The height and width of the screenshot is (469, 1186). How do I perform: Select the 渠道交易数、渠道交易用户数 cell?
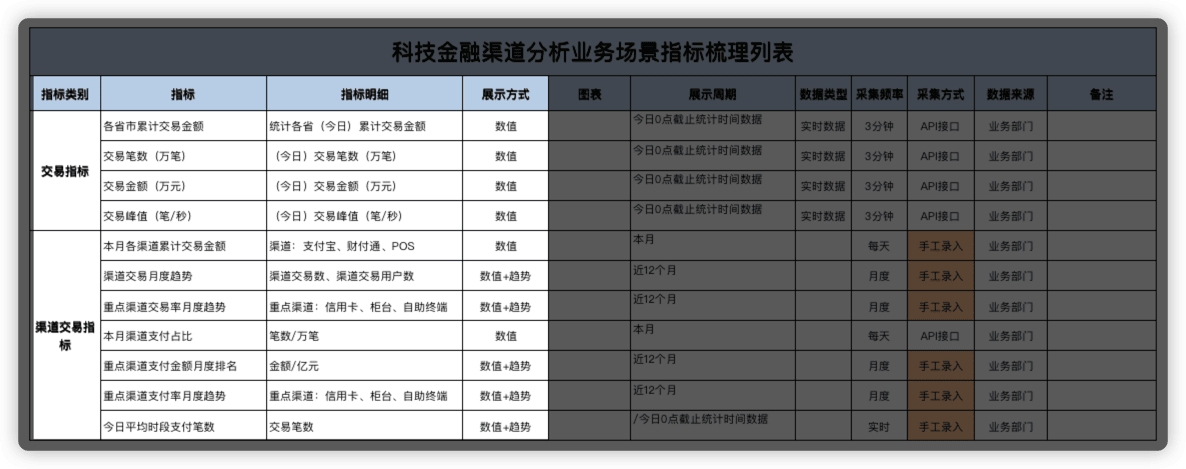pyautogui.click(x=365, y=276)
